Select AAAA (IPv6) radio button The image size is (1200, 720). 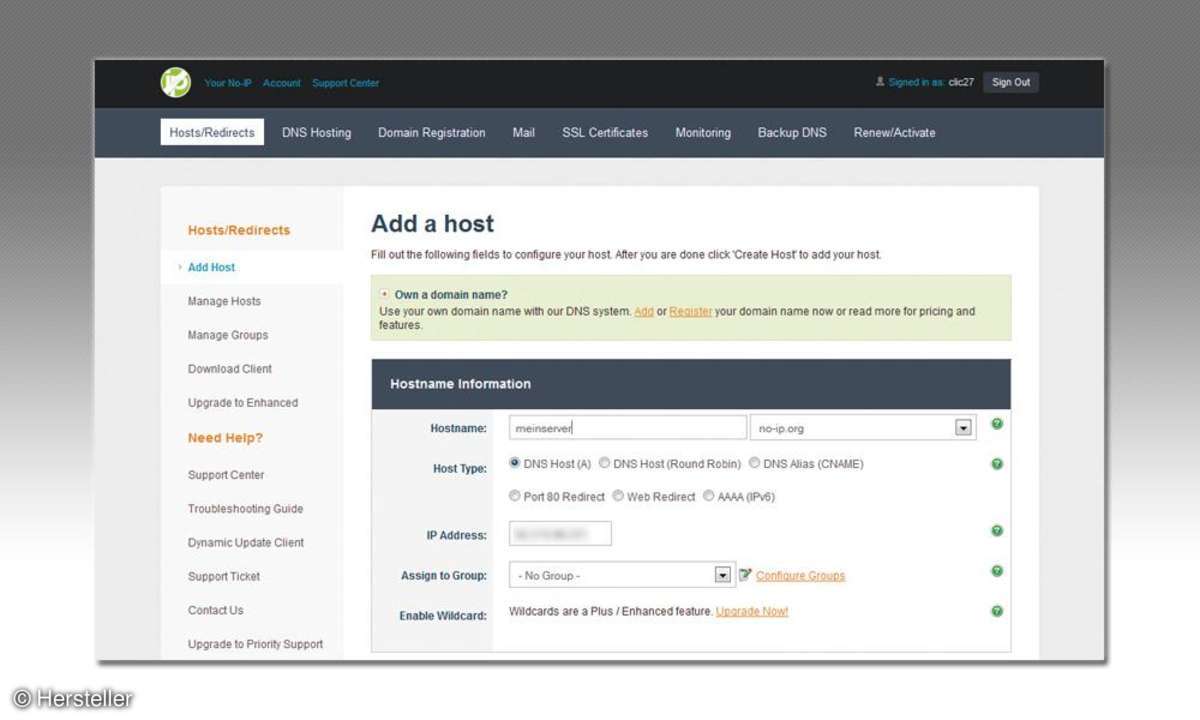tap(709, 496)
